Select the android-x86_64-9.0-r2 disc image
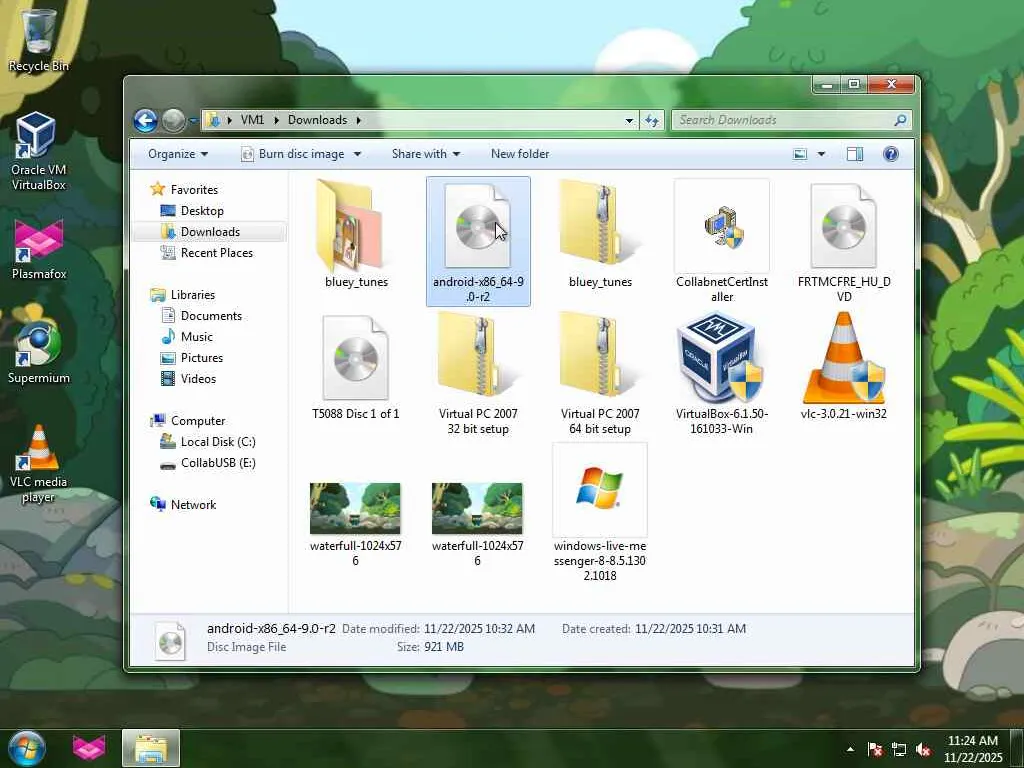 pos(478,241)
